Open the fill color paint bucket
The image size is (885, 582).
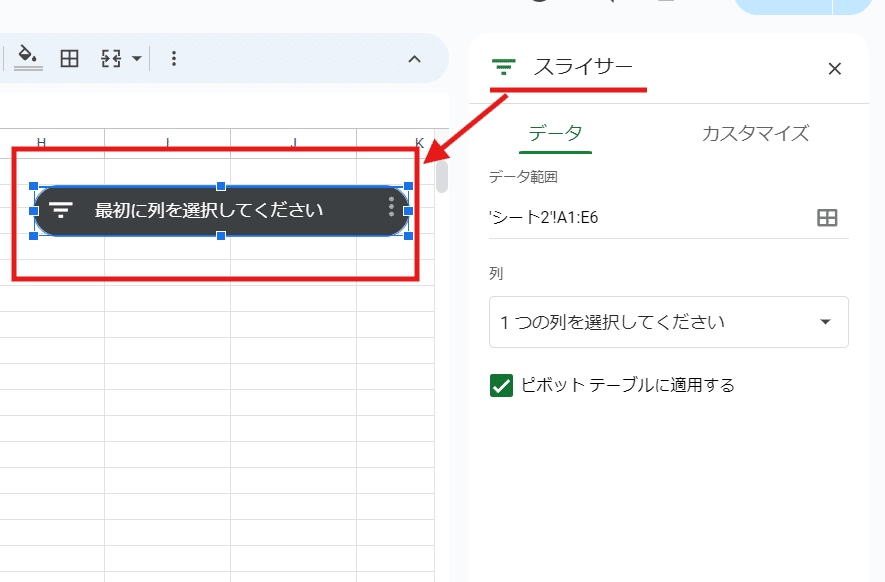click(x=29, y=58)
